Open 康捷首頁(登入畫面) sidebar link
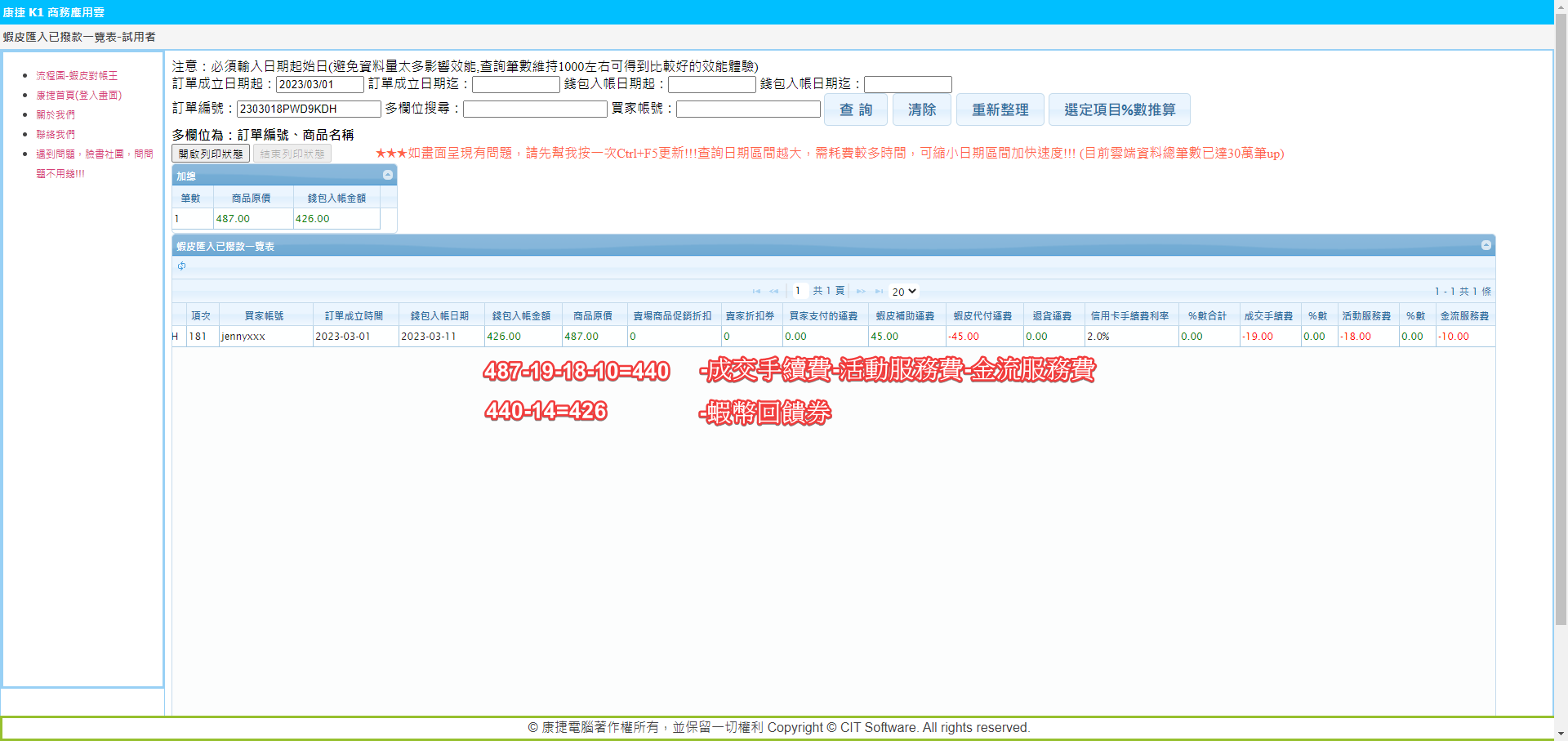The width and height of the screenshot is (1568, 741). coord(78,96)
